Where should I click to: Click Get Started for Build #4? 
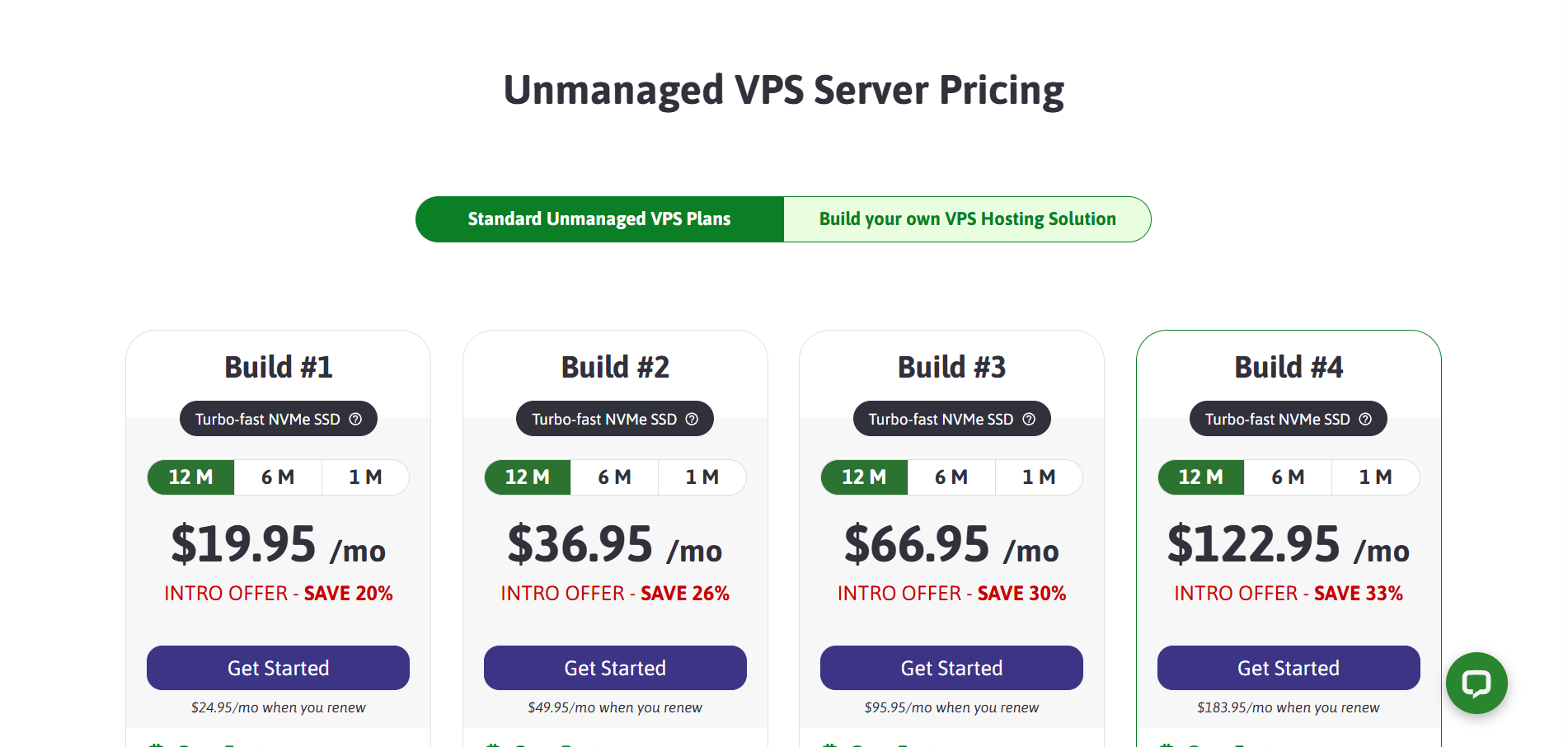click(1289, 668)
